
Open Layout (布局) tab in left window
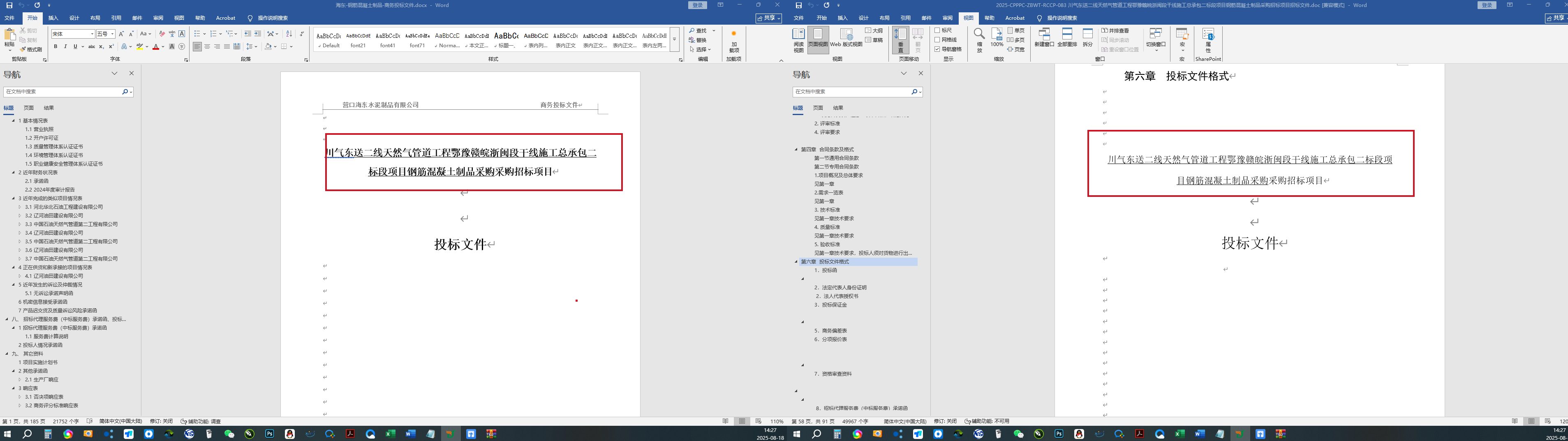(95, 18)
